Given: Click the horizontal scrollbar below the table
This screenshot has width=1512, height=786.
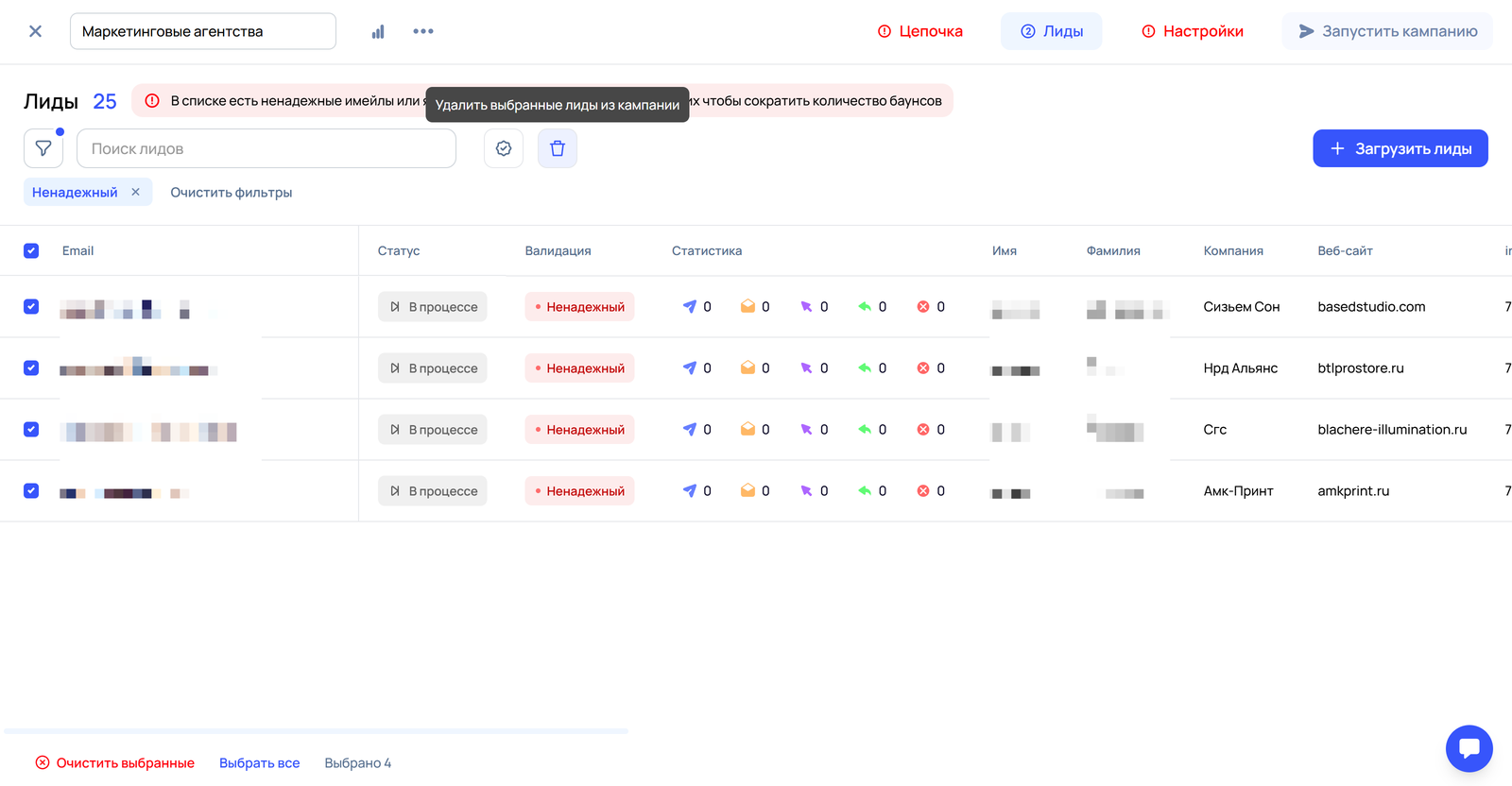Looking at the screenshot, I should click(x=317, y=731).
